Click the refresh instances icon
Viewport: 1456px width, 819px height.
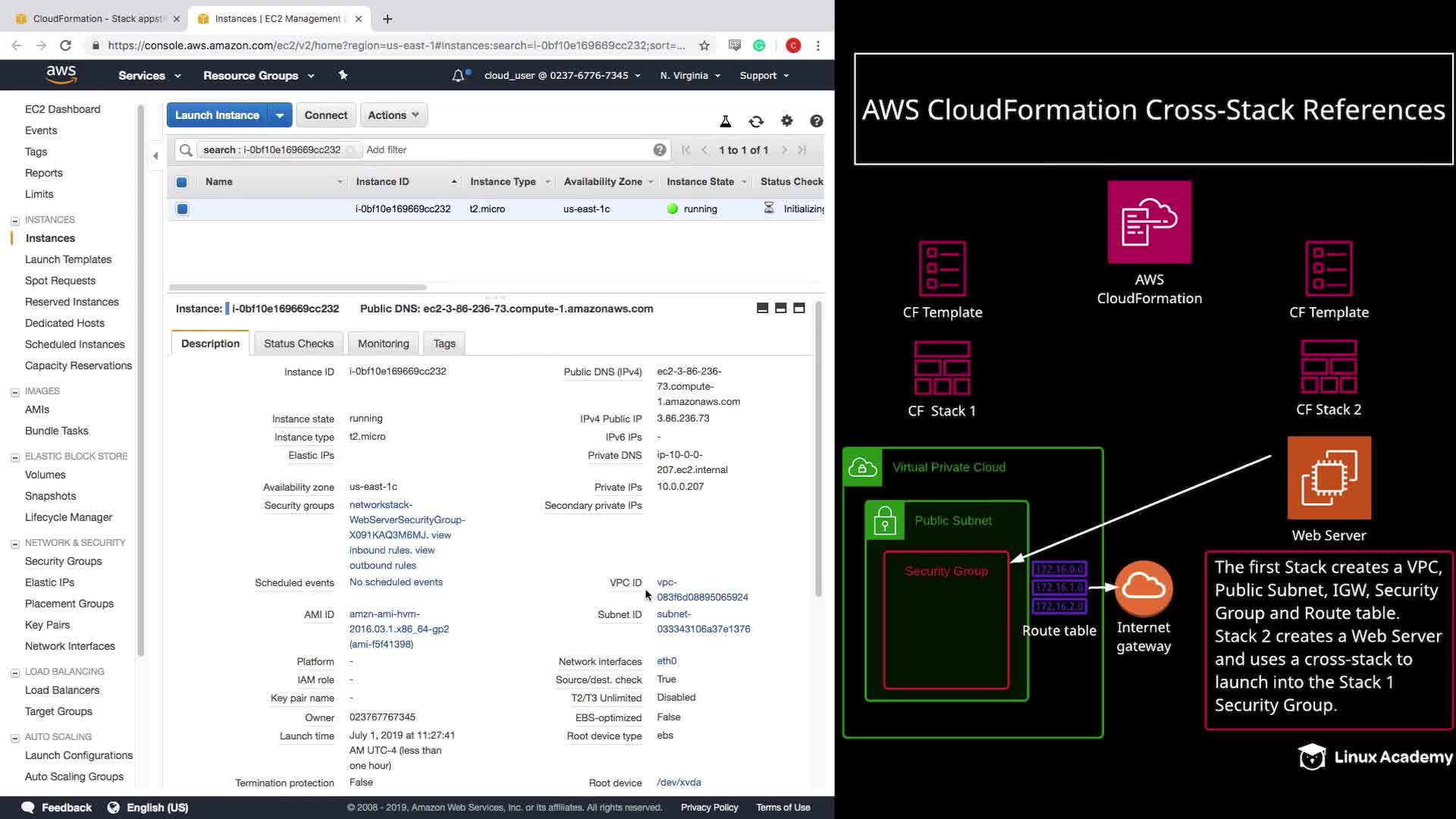pos(756,121)
